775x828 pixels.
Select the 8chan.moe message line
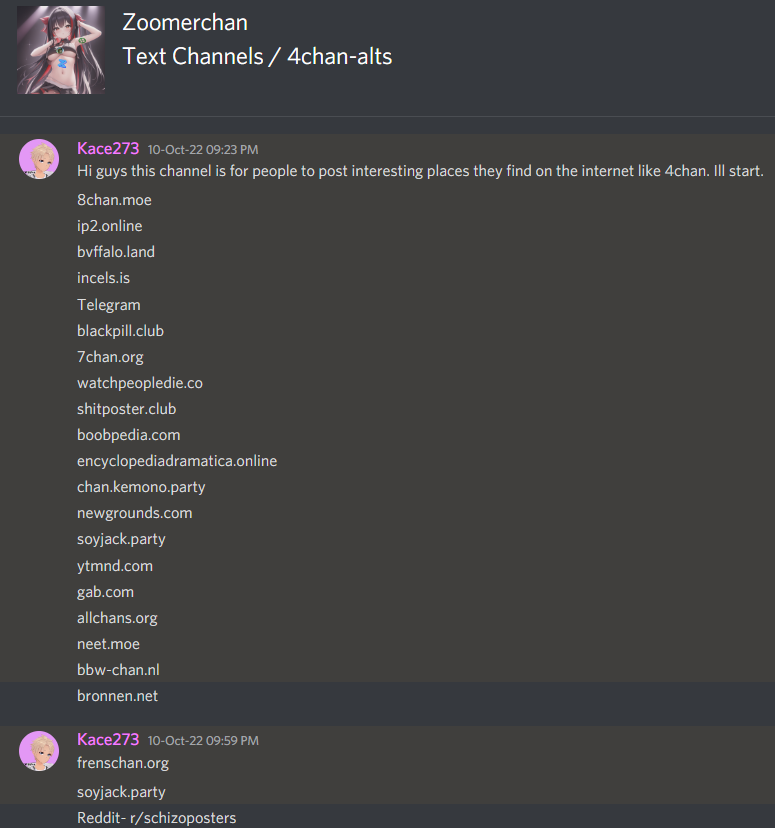[114, 200]
